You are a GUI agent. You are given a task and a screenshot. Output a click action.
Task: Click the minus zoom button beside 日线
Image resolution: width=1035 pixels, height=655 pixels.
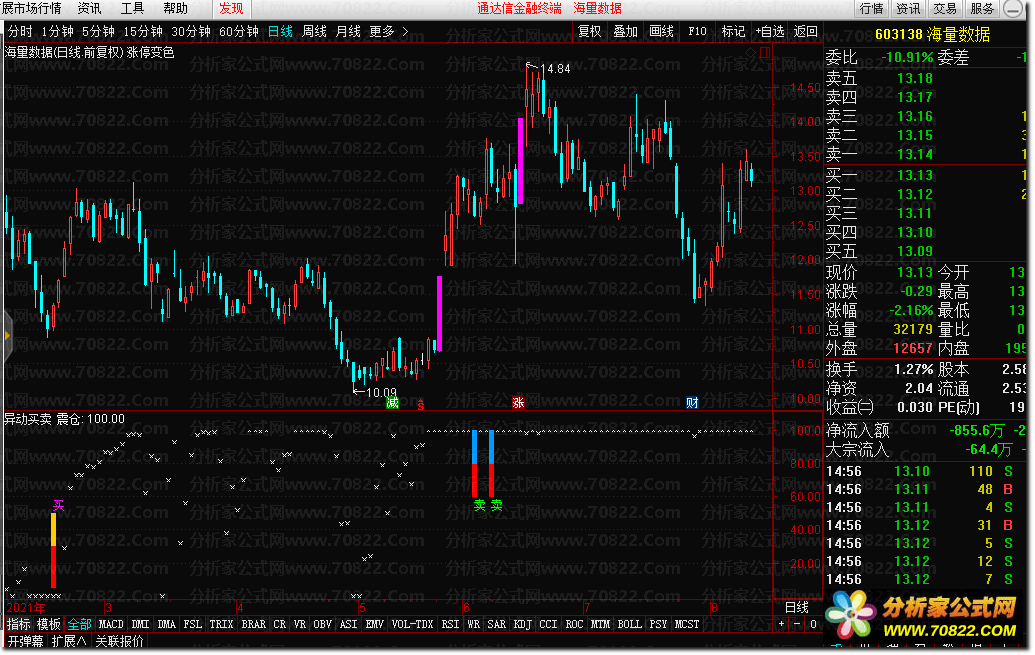coord(797,624)
